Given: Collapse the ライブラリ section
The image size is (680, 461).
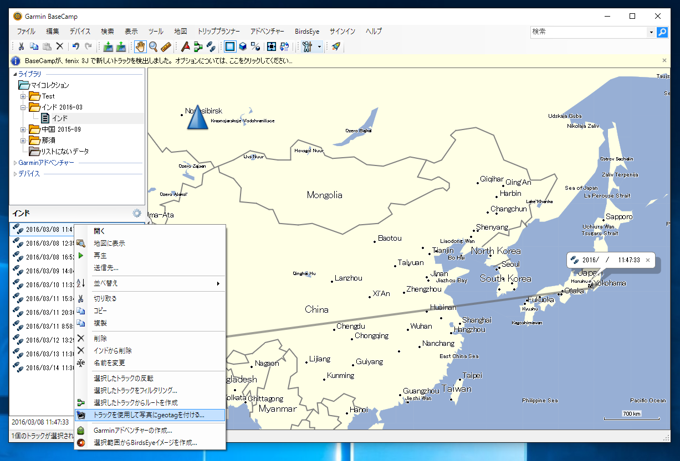Looking at the screenshot, I should point(15,74).
